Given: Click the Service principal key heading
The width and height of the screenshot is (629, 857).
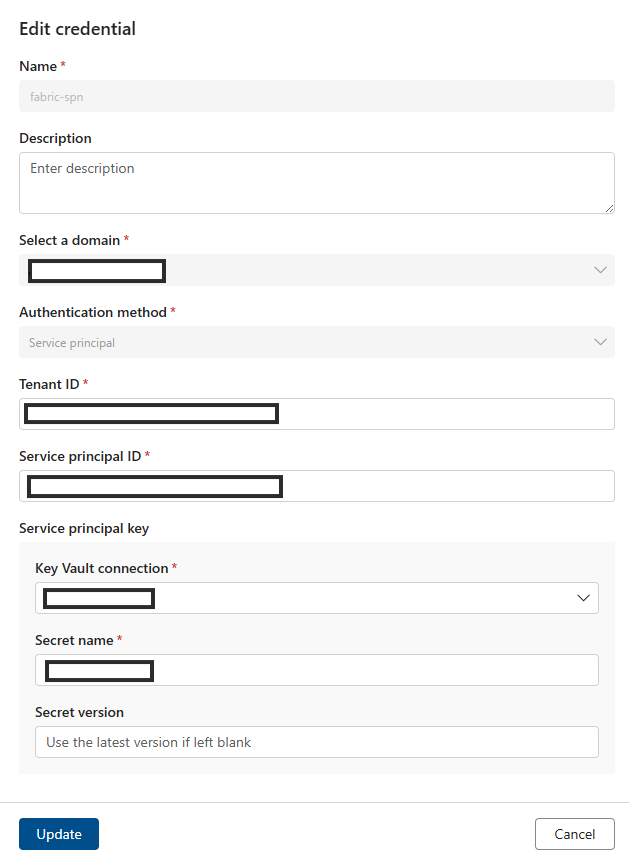Looking at the screenshot, I should click(x=84, y=528).
